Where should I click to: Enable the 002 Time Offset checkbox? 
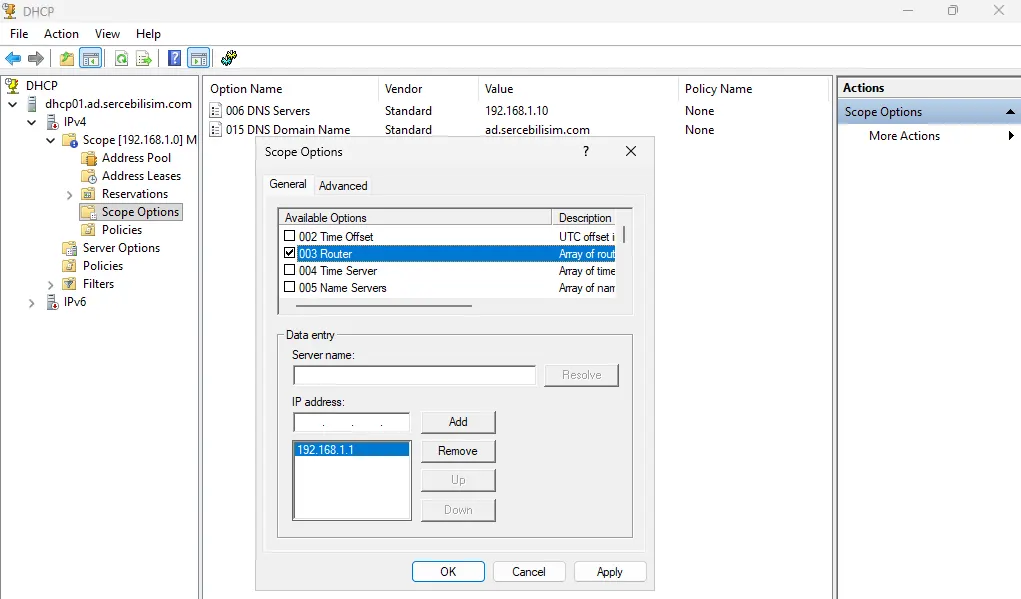coord(290,236)
